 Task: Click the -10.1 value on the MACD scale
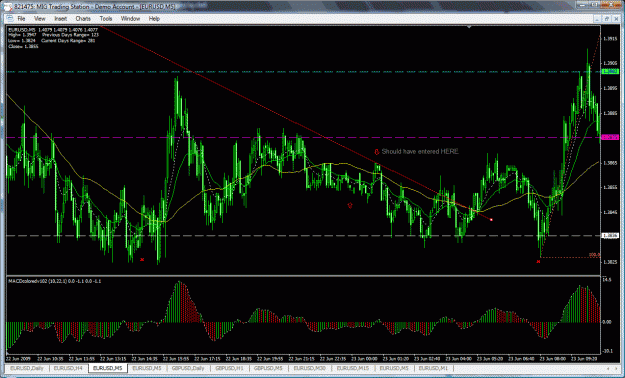tap(608, 351)
